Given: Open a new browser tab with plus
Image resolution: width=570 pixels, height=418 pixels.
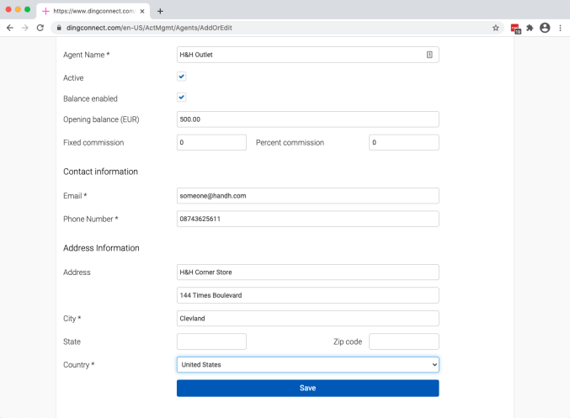Looking at the screenshot, I should [160, 11].
